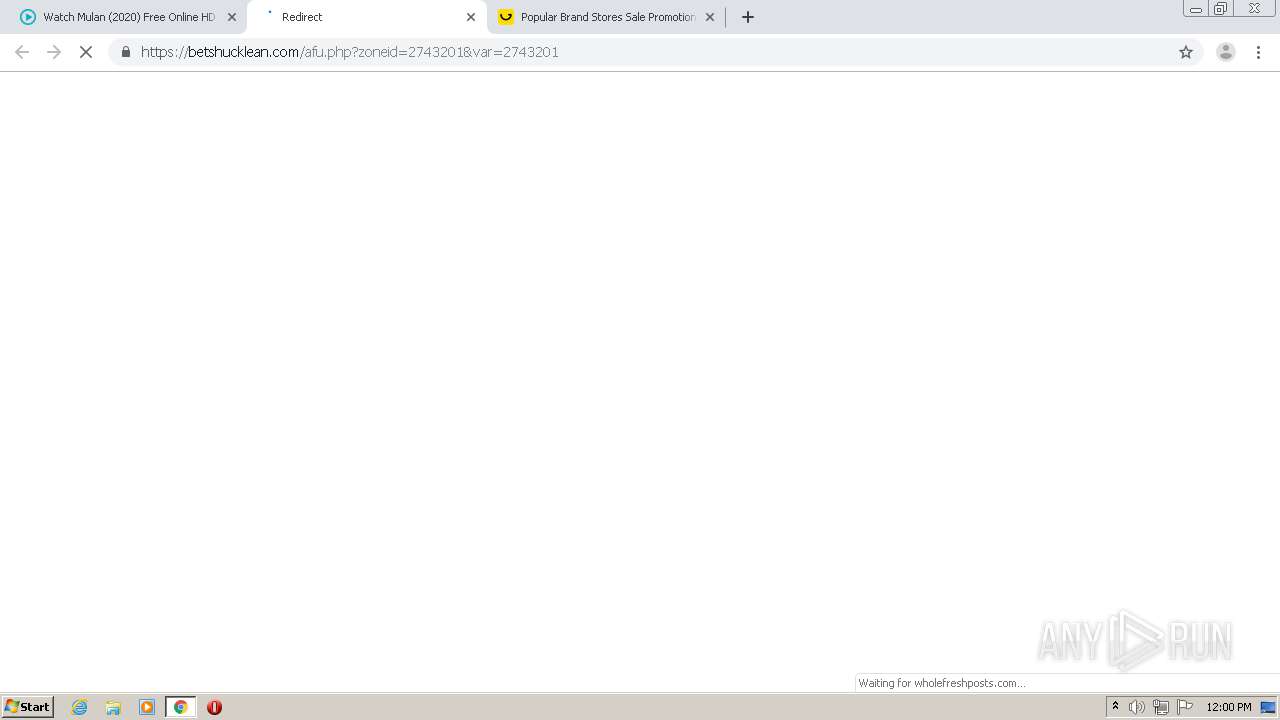
Task: Switch to the Redirect tab
Action: click(x=365, y=17)
